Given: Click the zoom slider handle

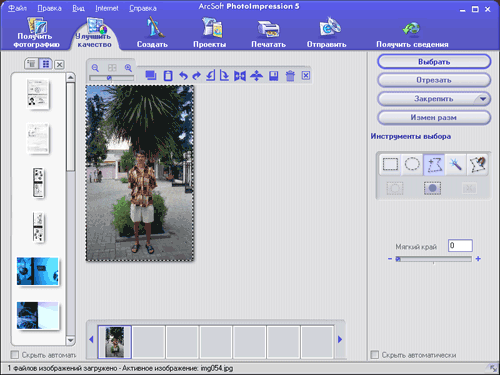Looking at the screenshot, I should 109,78.
